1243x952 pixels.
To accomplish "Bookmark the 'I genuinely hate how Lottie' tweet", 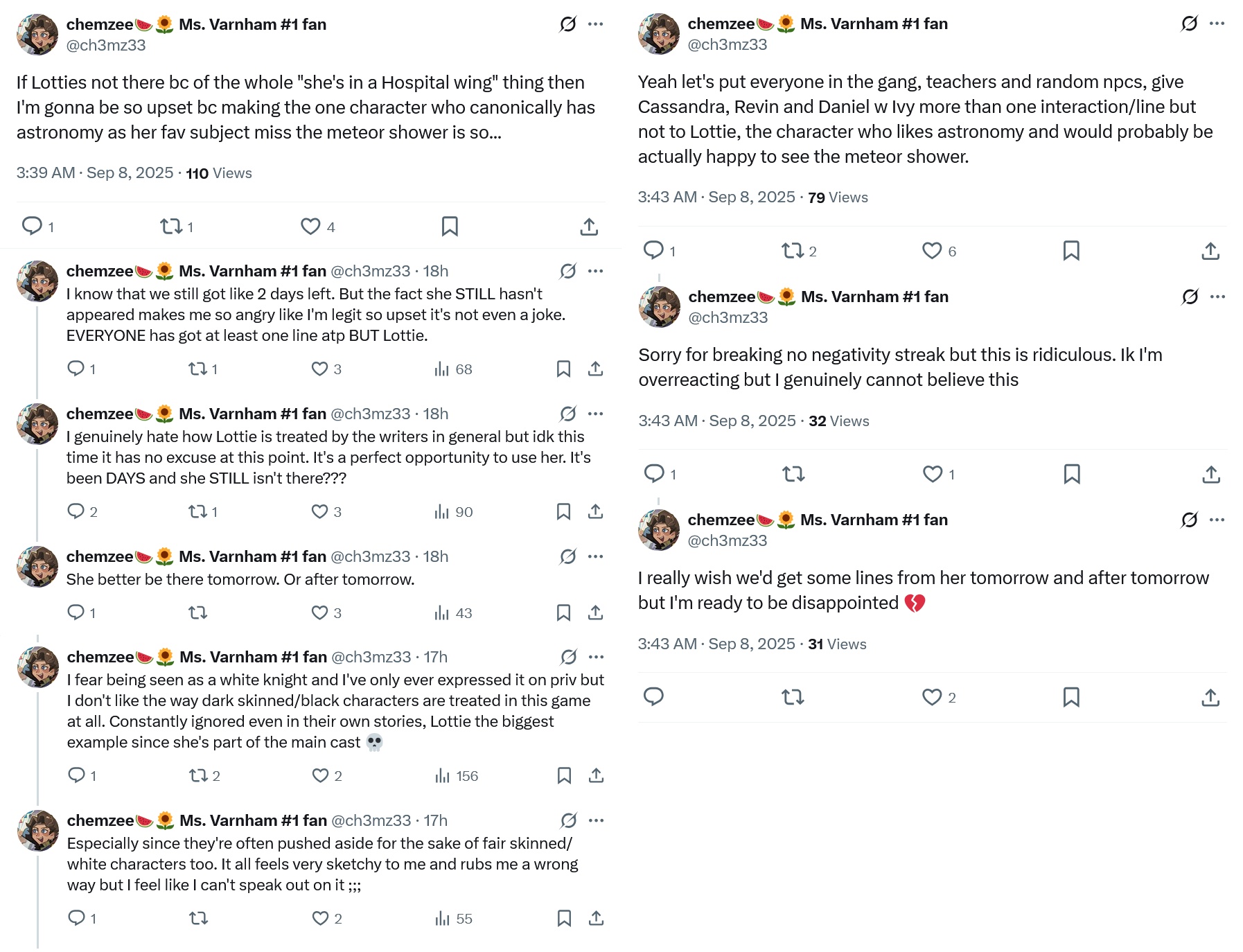I will (x=564, y=512).
